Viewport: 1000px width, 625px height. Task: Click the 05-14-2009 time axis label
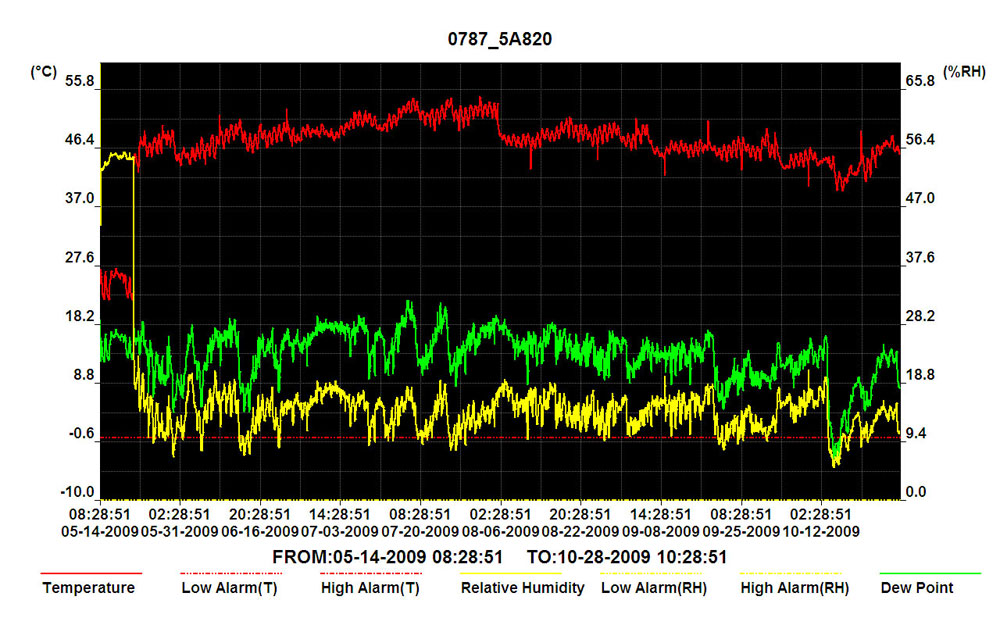pos(100,531)
